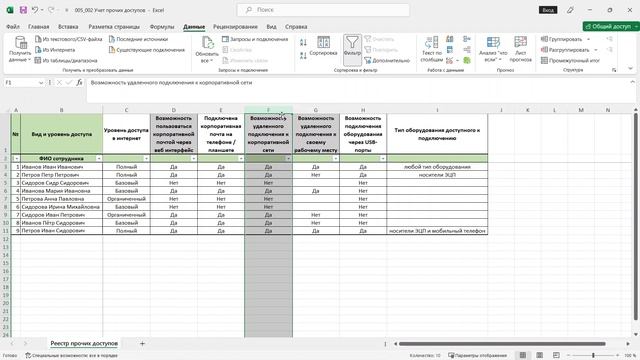Redo the last undone action
Screen dimensions: 640x360
51,10
